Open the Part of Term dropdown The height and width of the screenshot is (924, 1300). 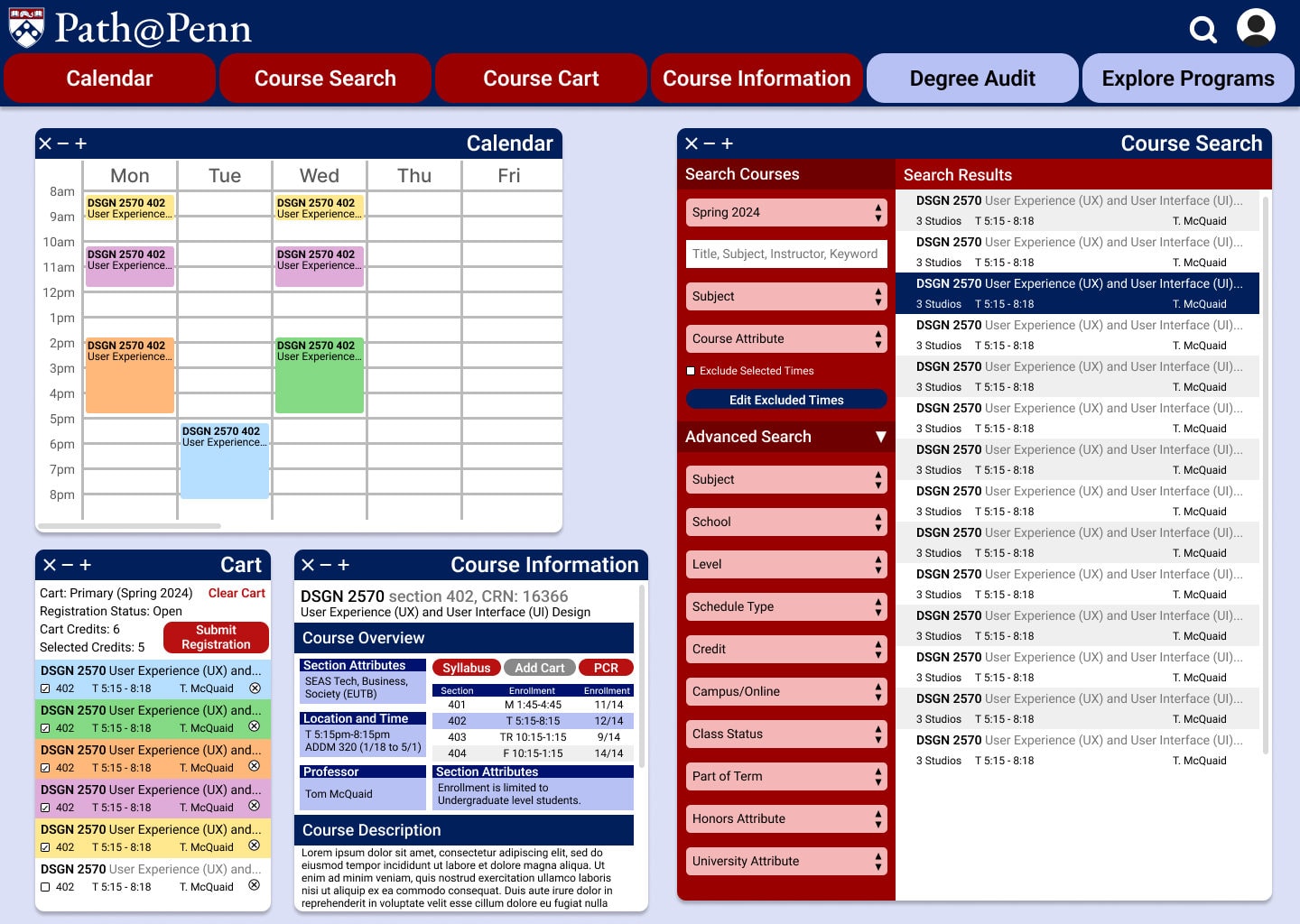point(786,776)
